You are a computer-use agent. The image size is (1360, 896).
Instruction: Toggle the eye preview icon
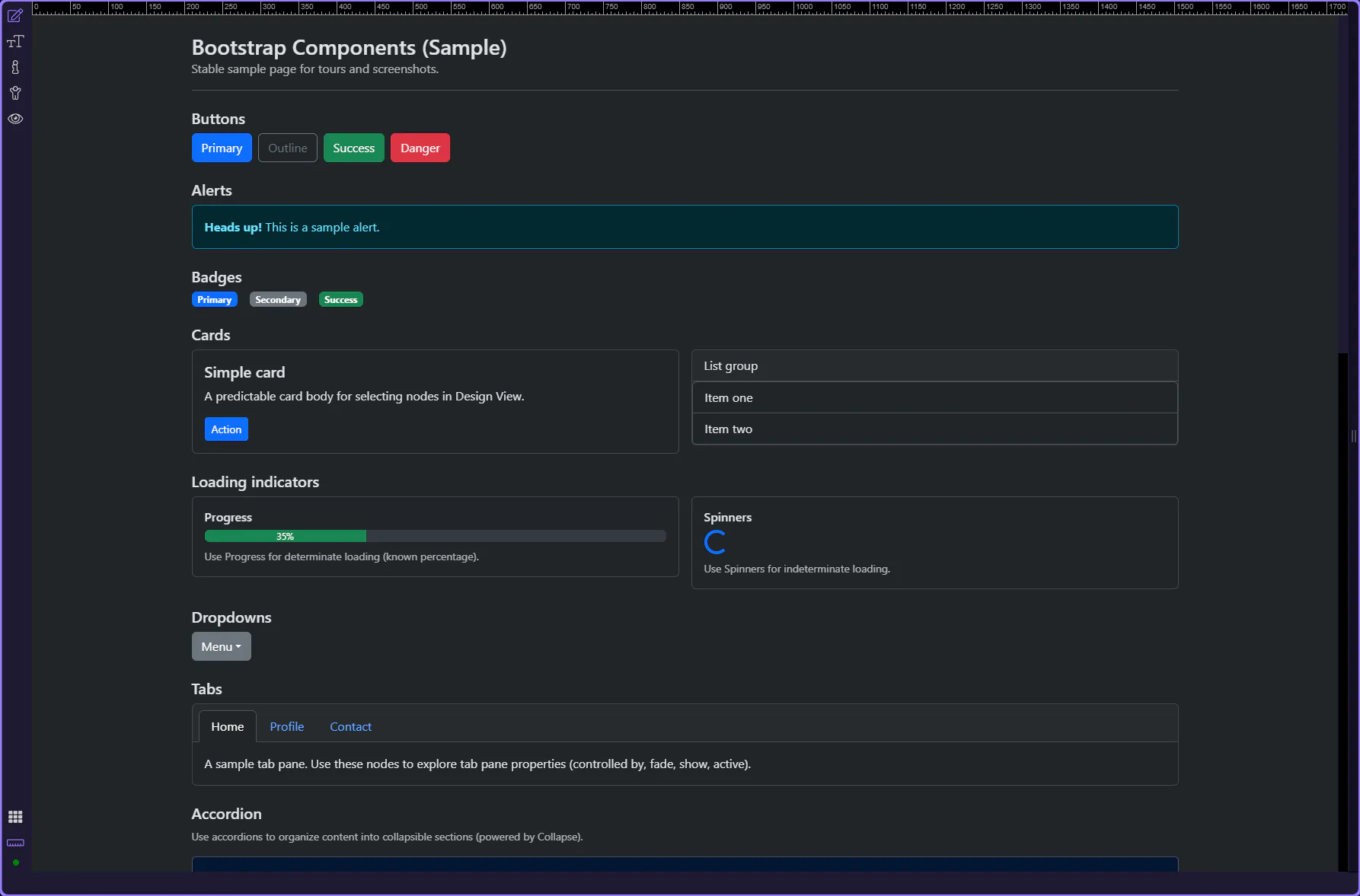(x=15, y=119)
